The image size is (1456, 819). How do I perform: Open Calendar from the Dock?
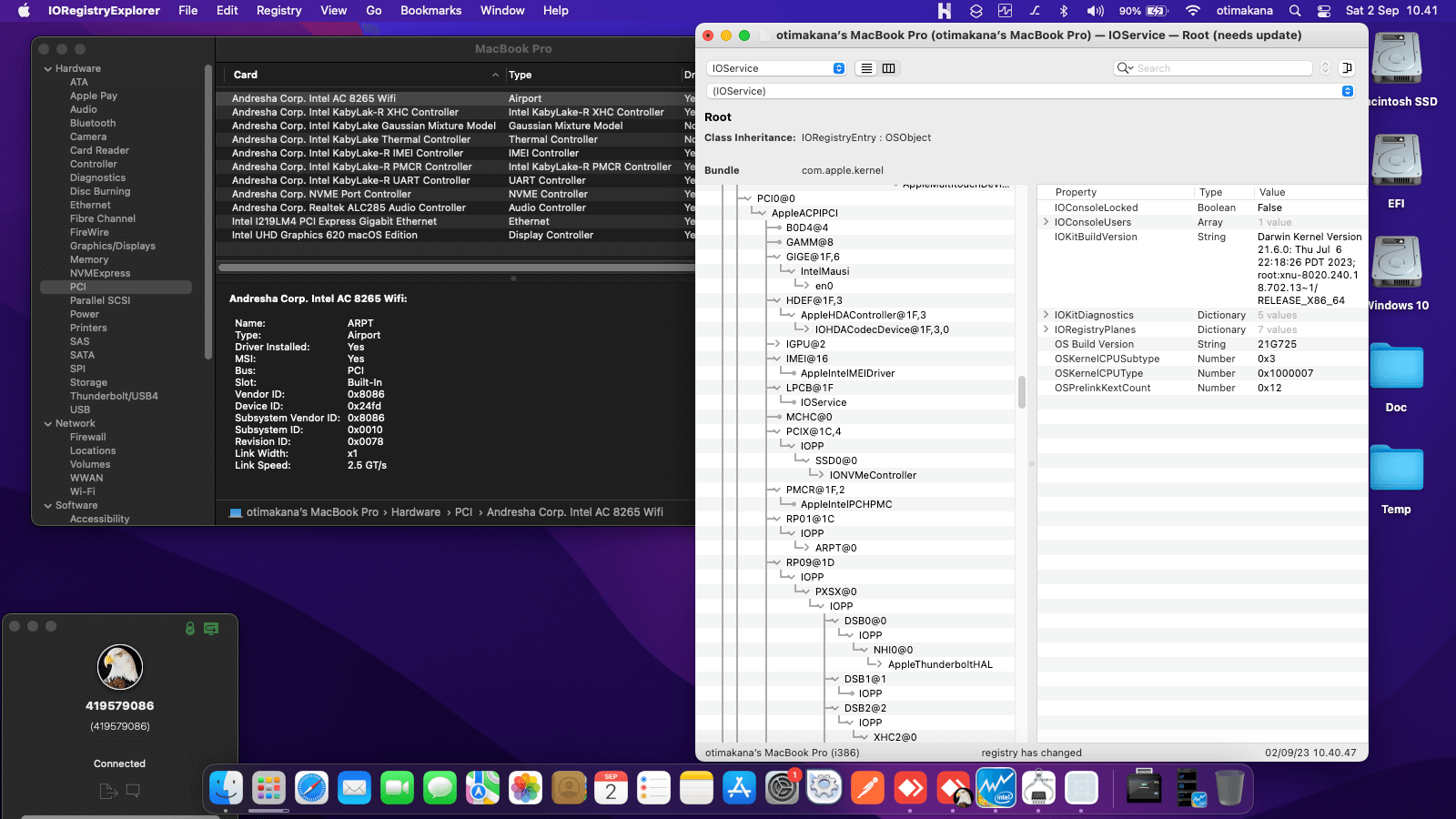611,788
